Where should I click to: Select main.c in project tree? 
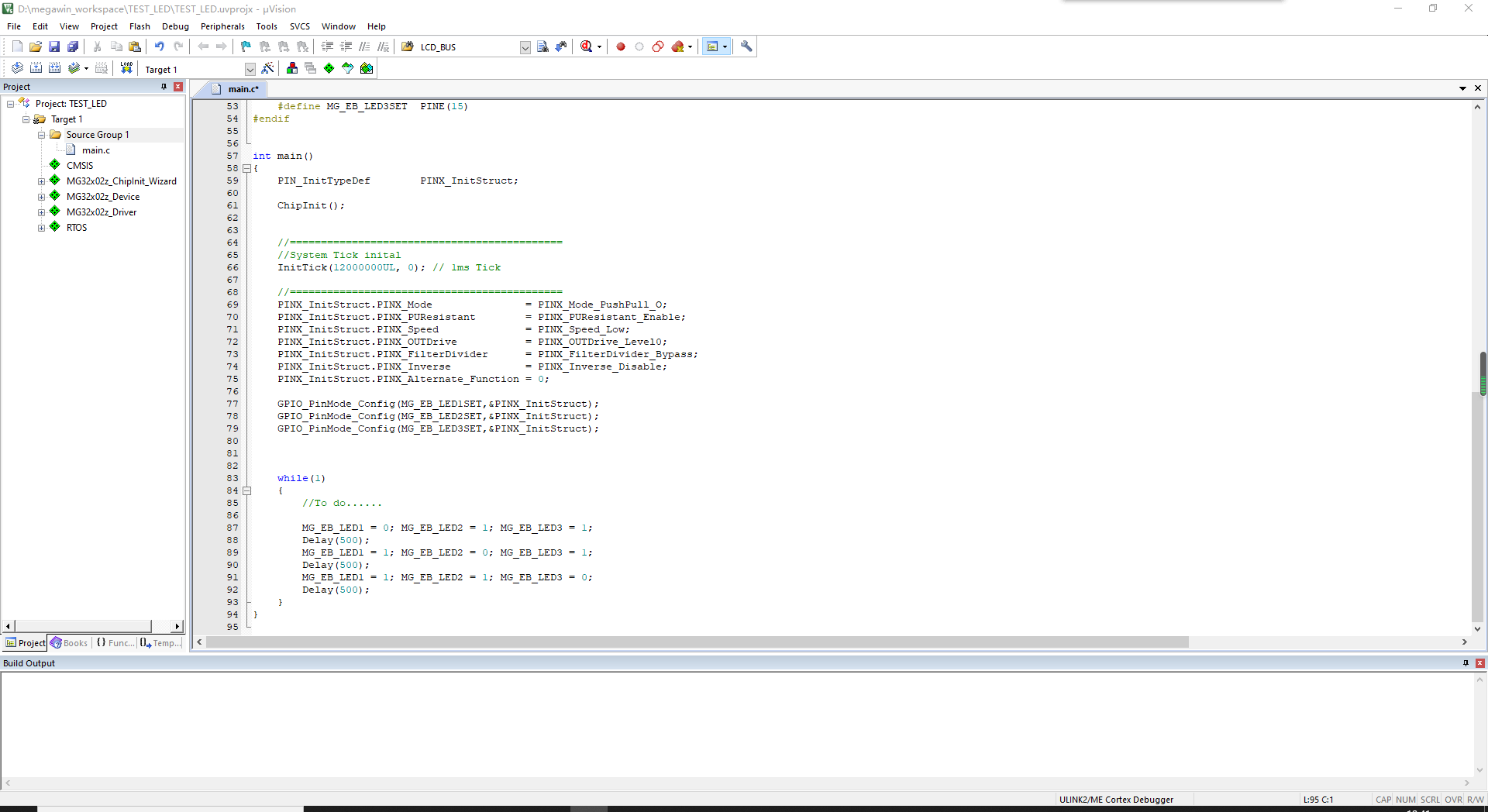(x=96, y=150)
